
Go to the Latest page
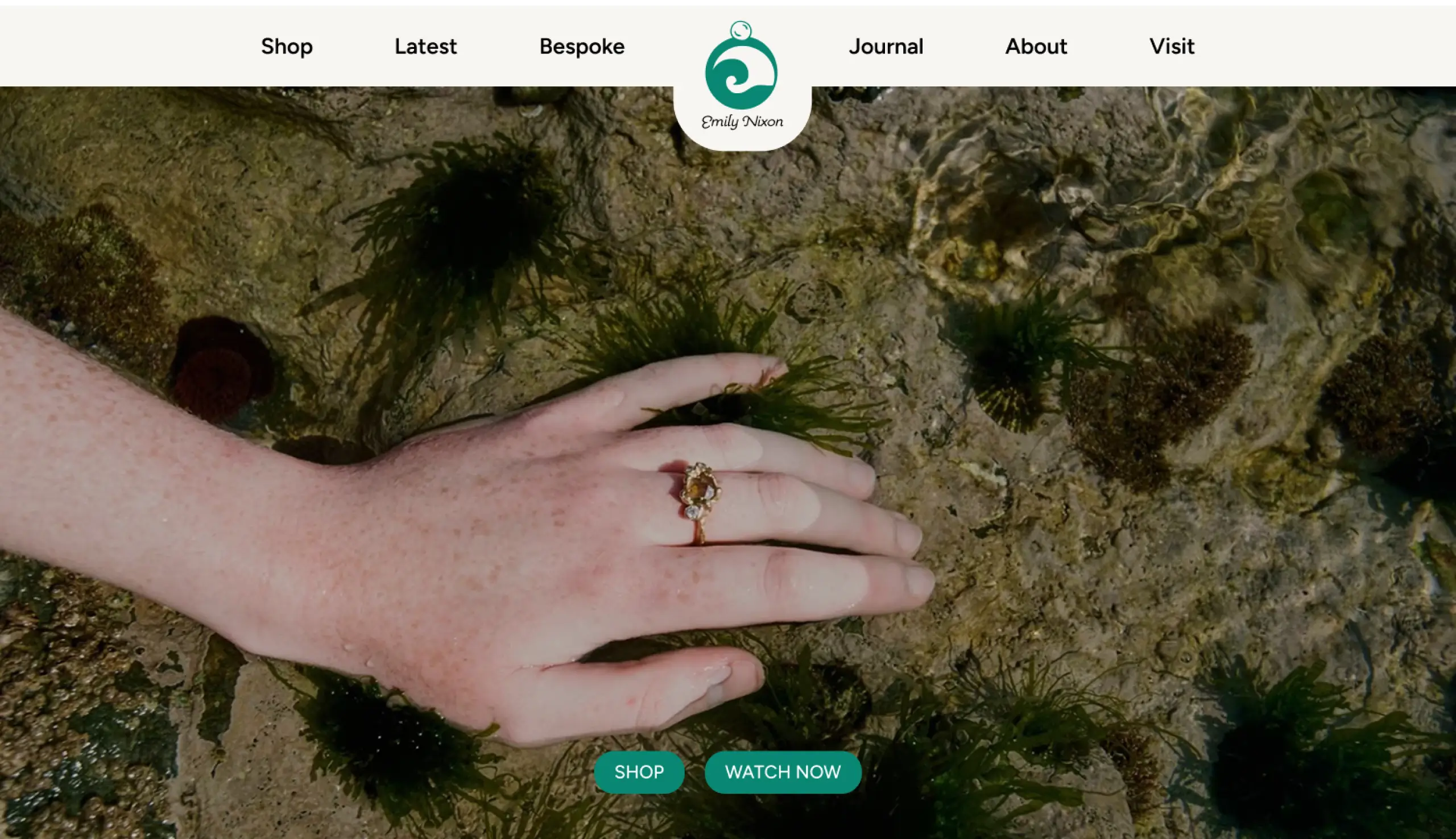point(425,46)
